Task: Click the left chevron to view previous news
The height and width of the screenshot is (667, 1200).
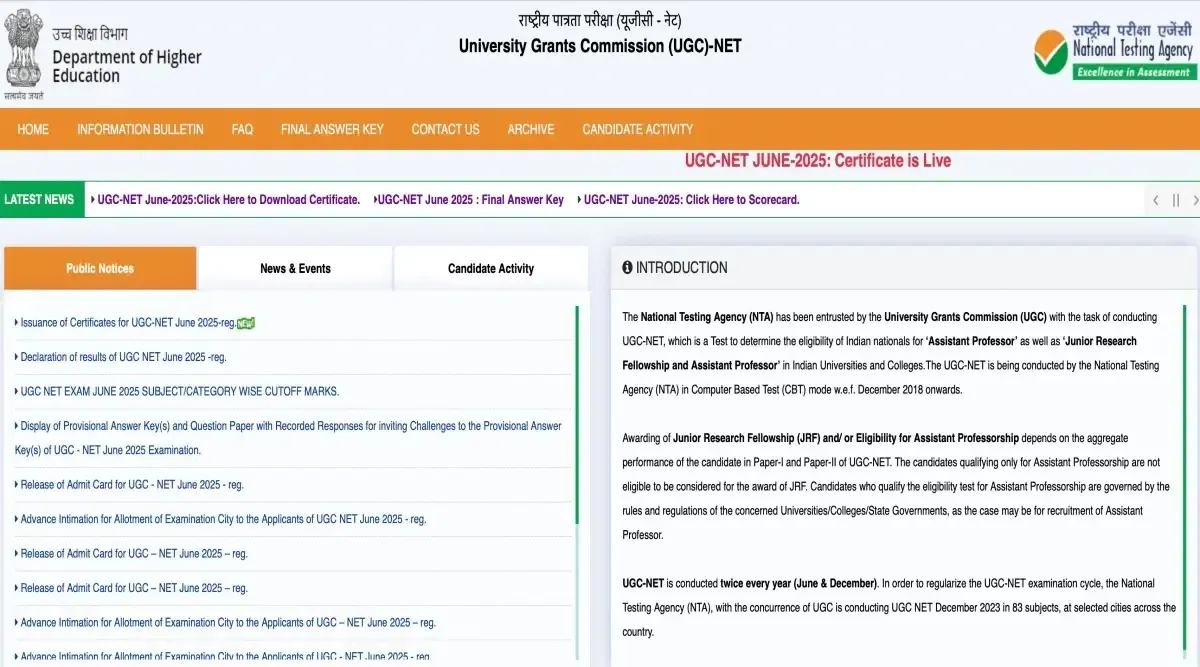Action: click(x=1156, y=199)
